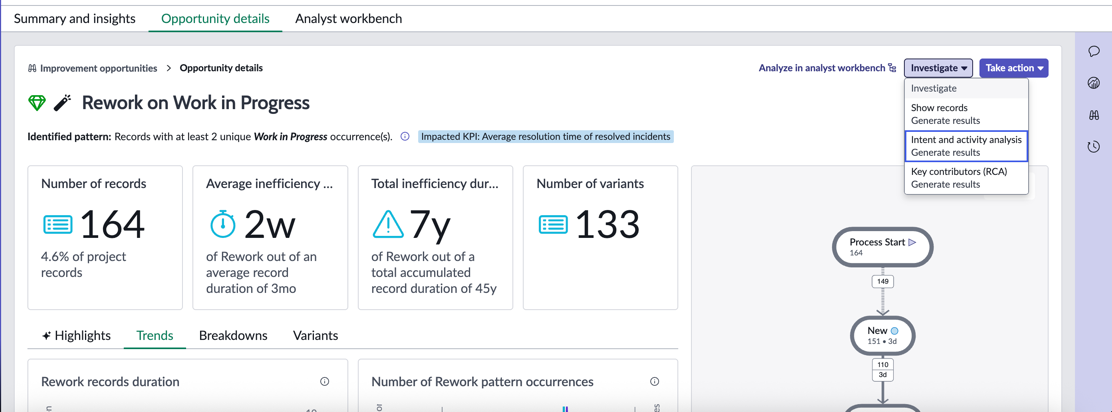The height and width of the screenshot is (412, 1112).
Task: Open the binoculars sidebar icon
Action: [x=1094, y=115]
